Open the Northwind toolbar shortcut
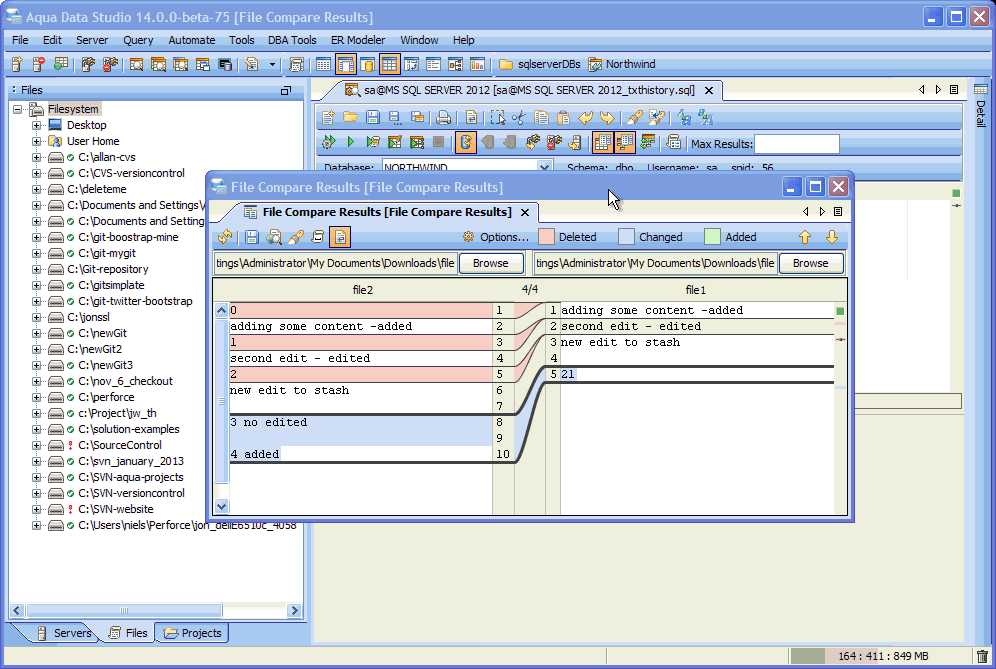Screen dimensions: 996x669 click(x=622, y=64)
